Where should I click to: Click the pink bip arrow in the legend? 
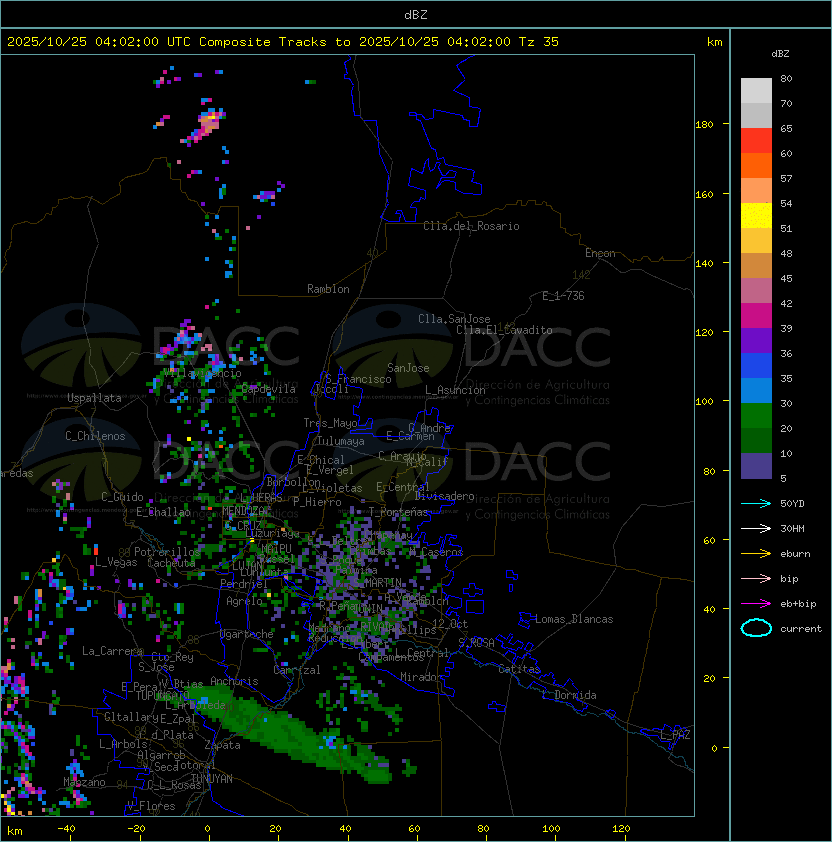click(756, 578)
